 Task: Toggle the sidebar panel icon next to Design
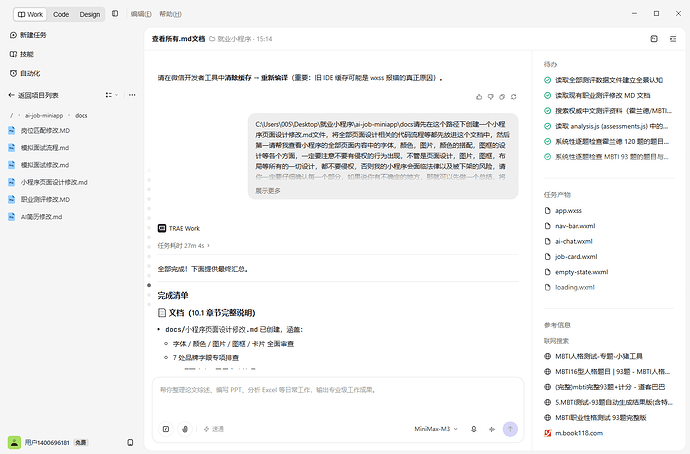115,14
